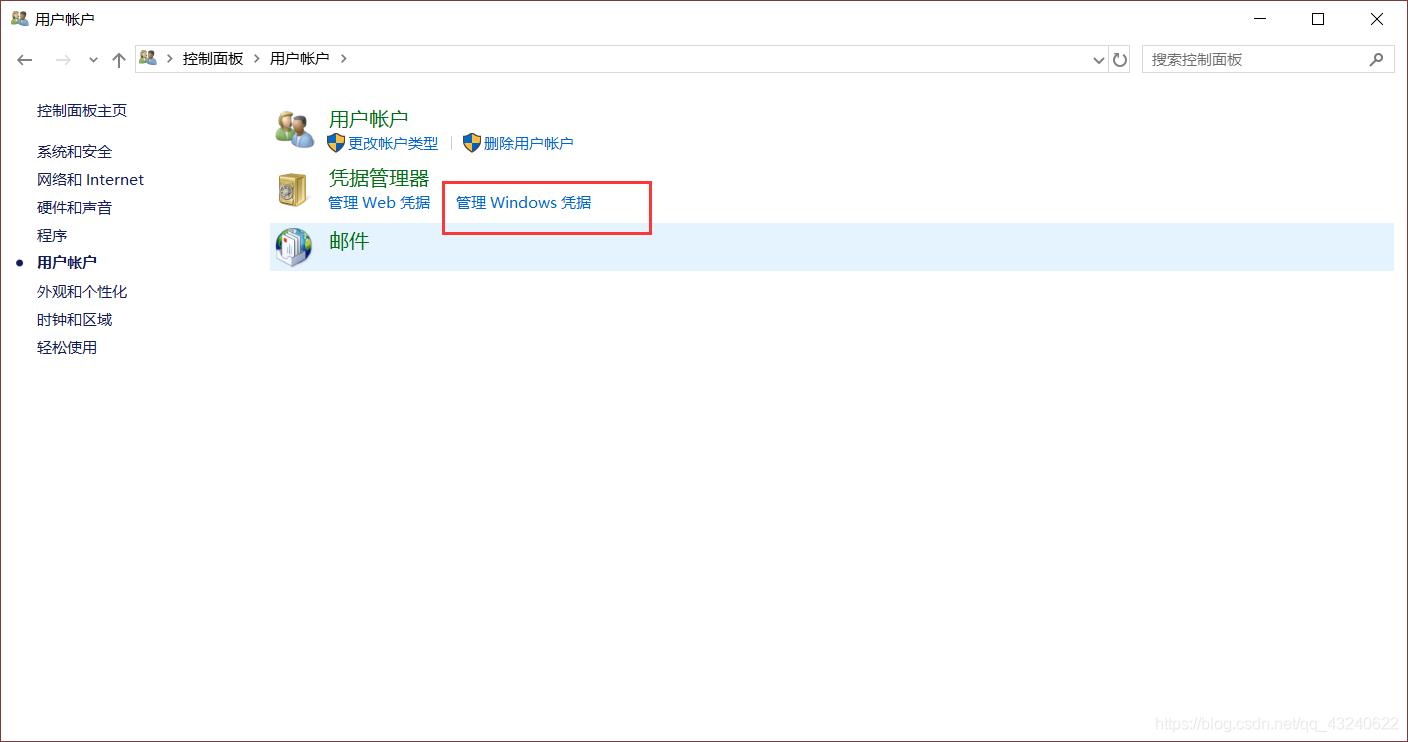This screenshot has height=742, width=1408.
Task: Click the 更改帐户类型 link
Action: [393, 143]
